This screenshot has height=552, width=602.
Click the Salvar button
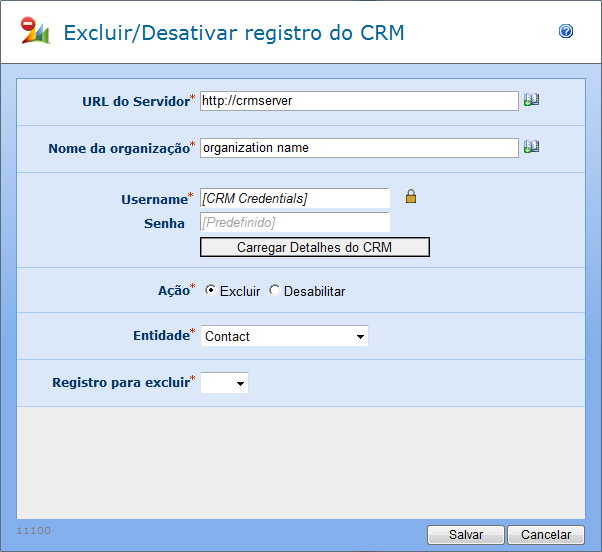[465, 535]
